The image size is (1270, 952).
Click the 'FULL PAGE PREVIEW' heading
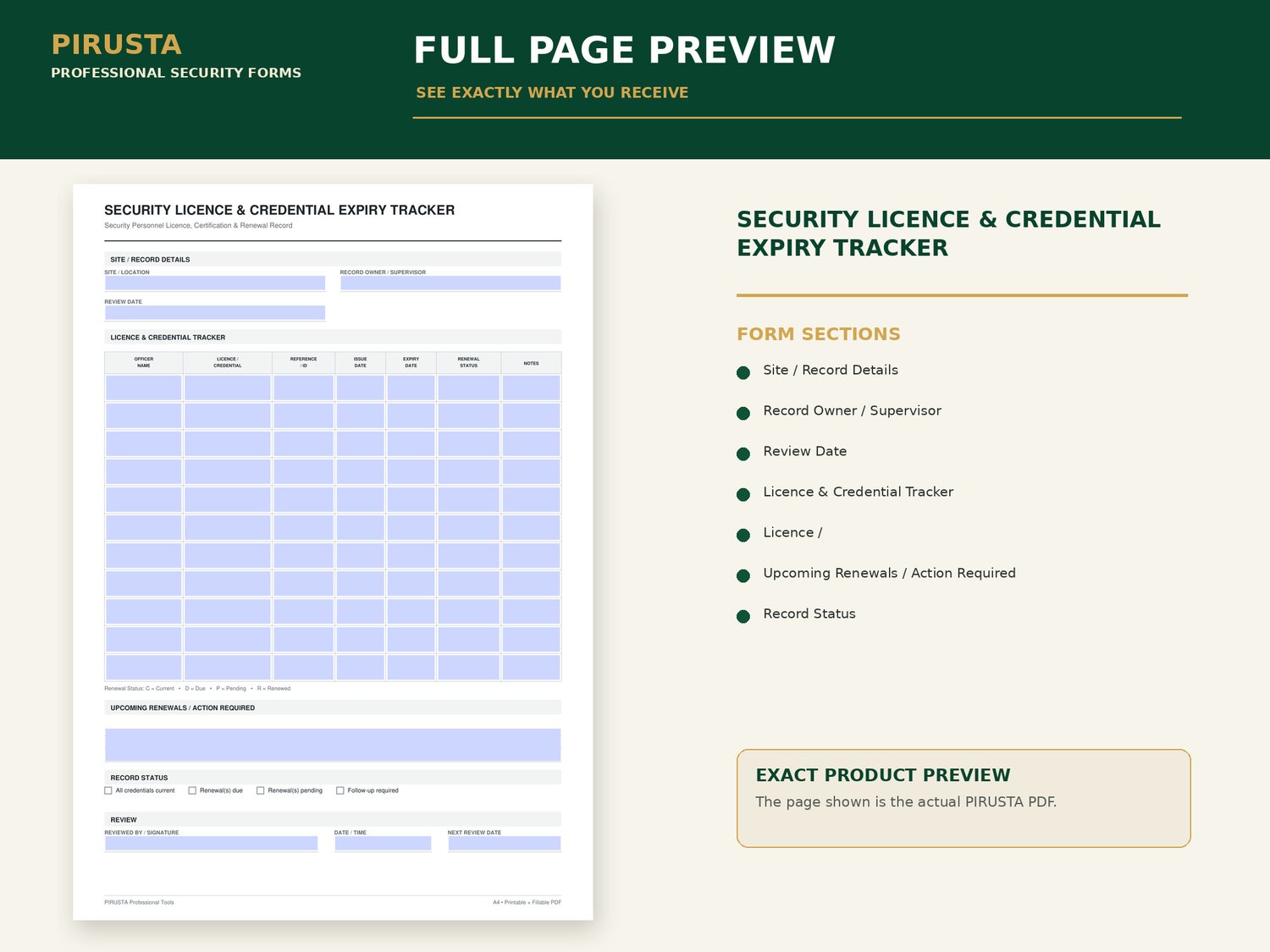coord(624,50)
